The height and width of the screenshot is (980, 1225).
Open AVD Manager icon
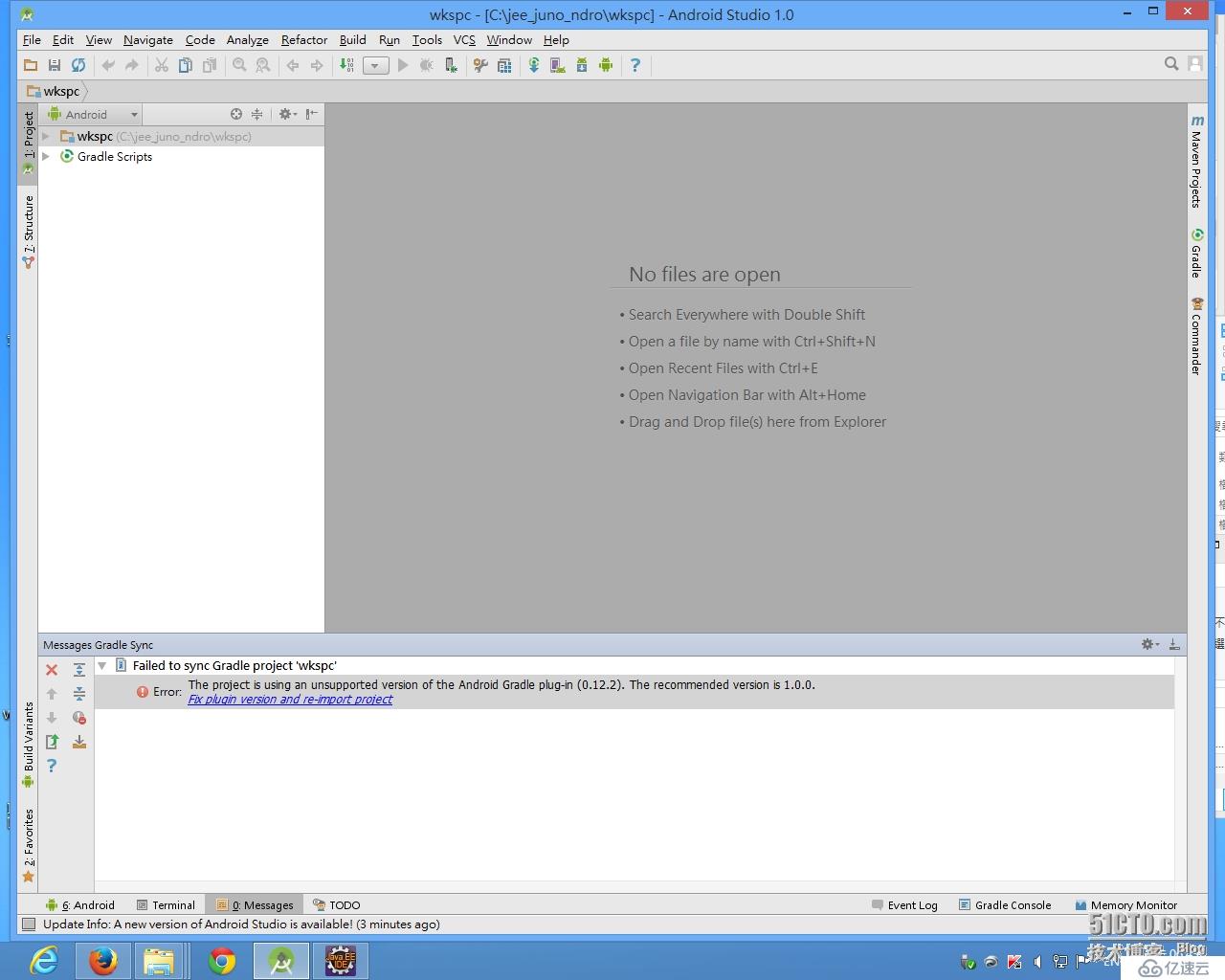tap(558, 65)
